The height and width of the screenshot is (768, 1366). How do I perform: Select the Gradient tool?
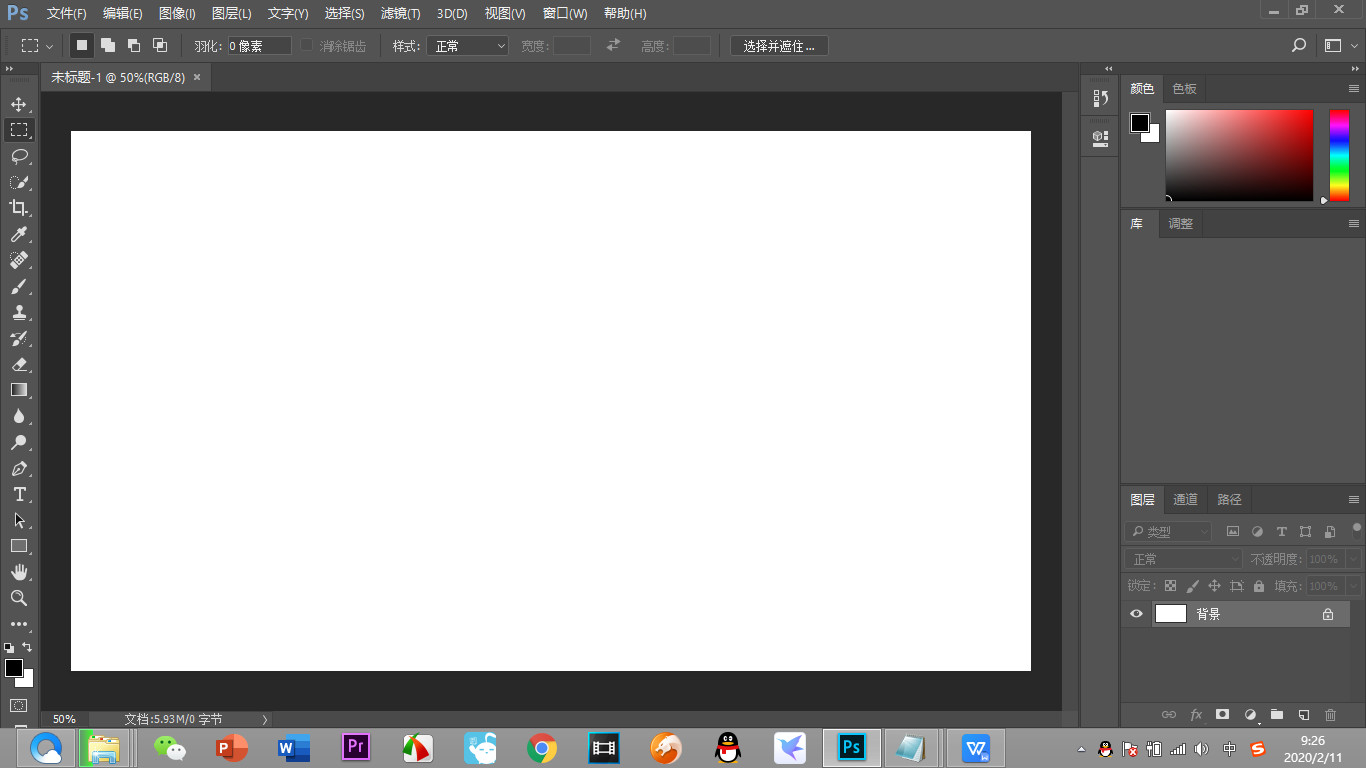point(19,390)
